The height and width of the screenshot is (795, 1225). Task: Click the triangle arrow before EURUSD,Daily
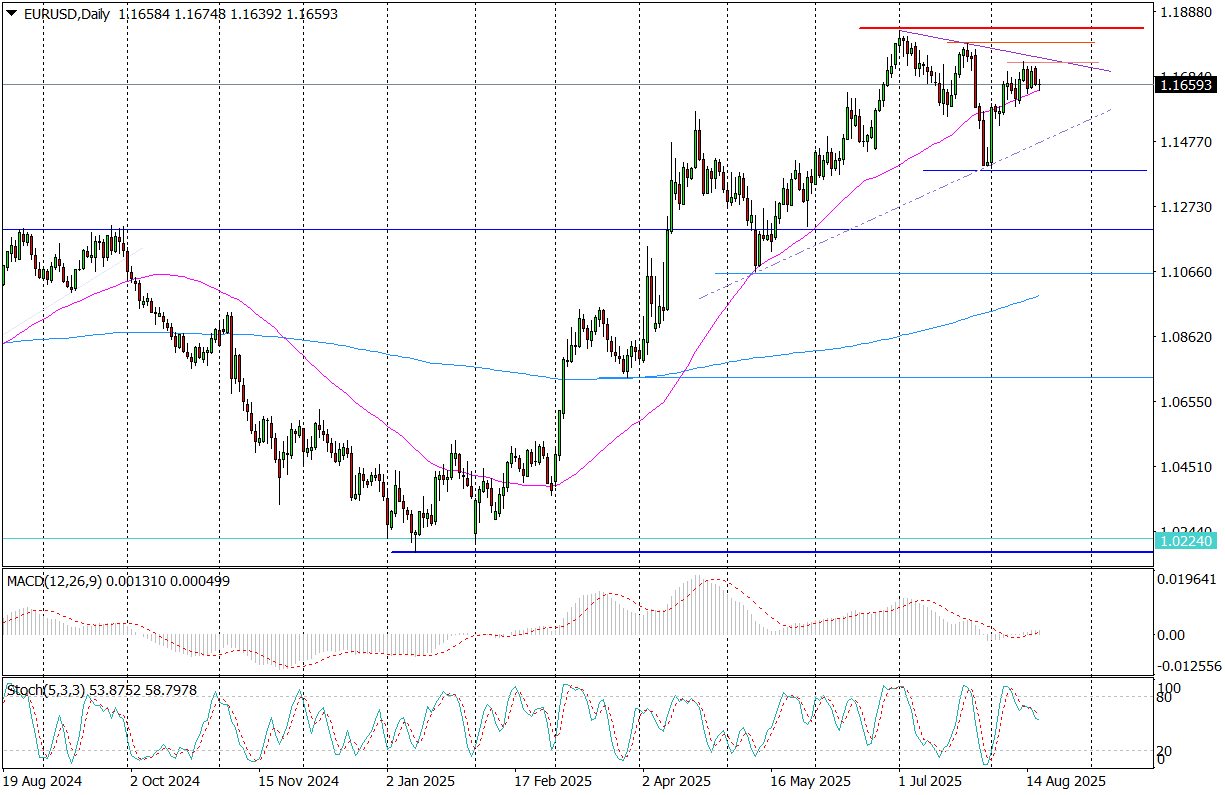[x=11, y=12]
